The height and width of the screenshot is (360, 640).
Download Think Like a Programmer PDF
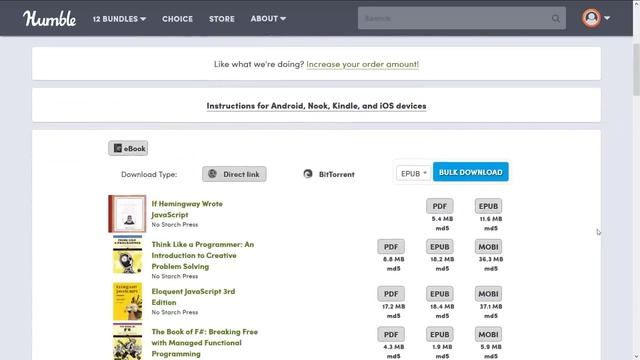point(391,247)
